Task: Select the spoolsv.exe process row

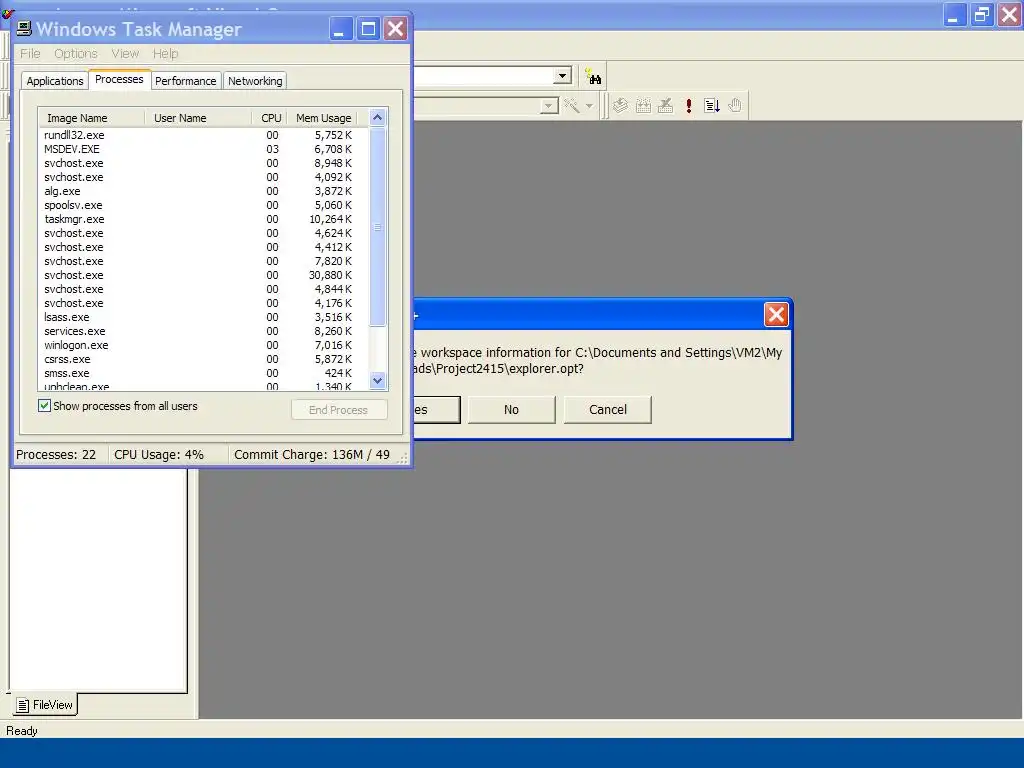Action: tap(203, 205)
